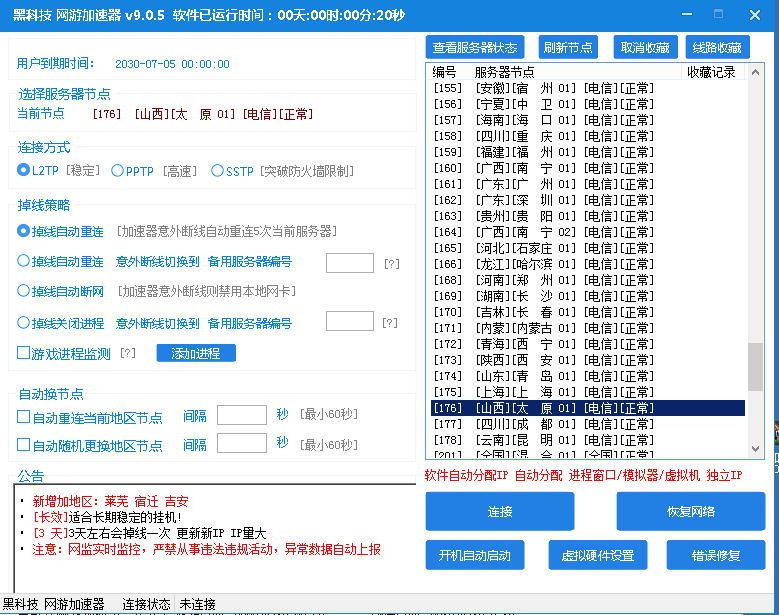Click 错误修复 button
The image size is (779, 615).
click(x=716, y=555)
